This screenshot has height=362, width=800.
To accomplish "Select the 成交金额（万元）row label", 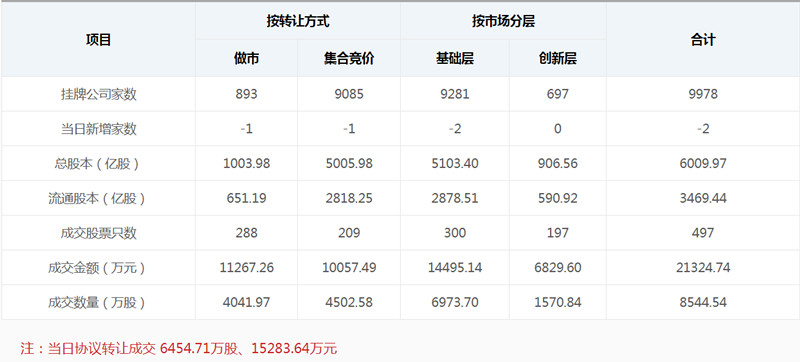I will 98,268.
